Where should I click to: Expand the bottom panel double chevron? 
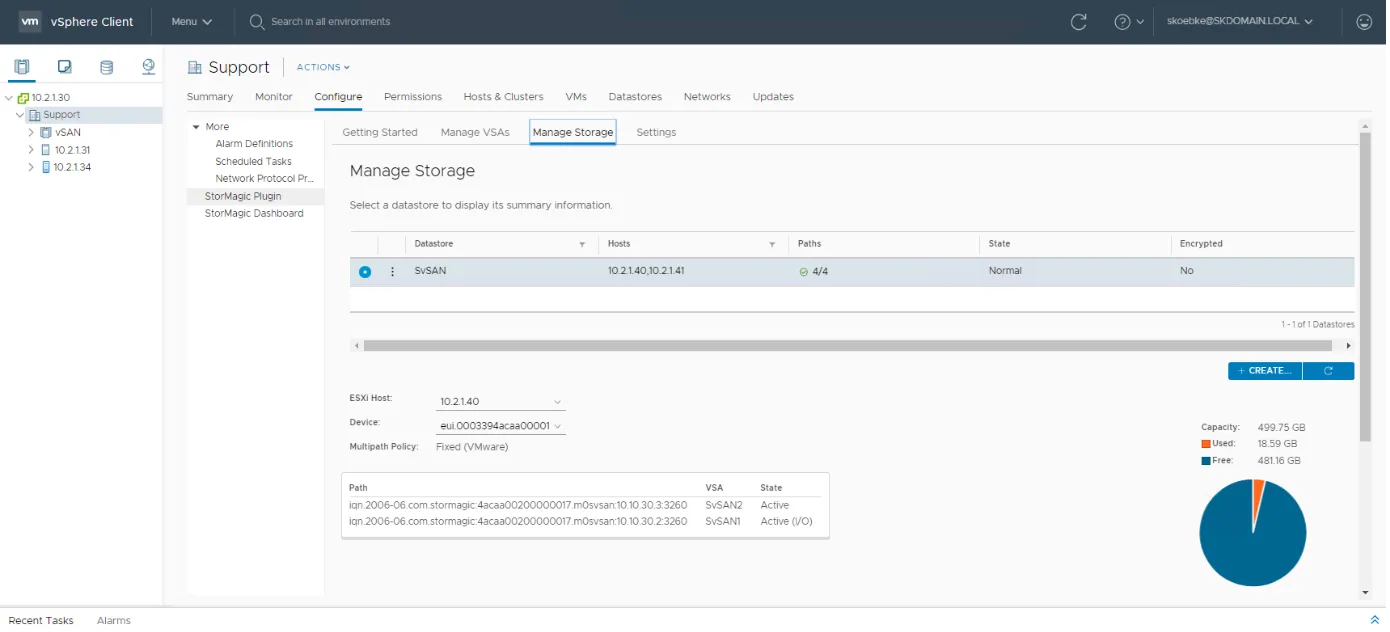(1375, 620)
